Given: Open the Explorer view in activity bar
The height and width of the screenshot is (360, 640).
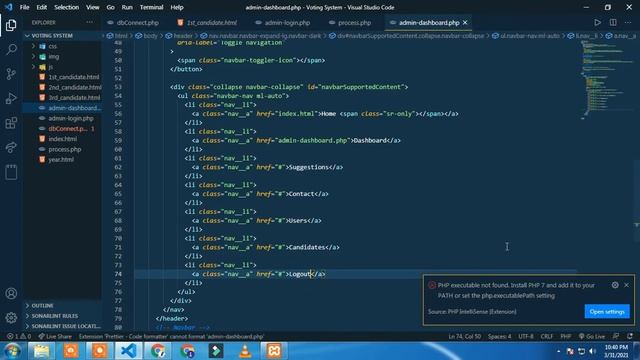Looking at the screenshot, I should click(11, 25).
